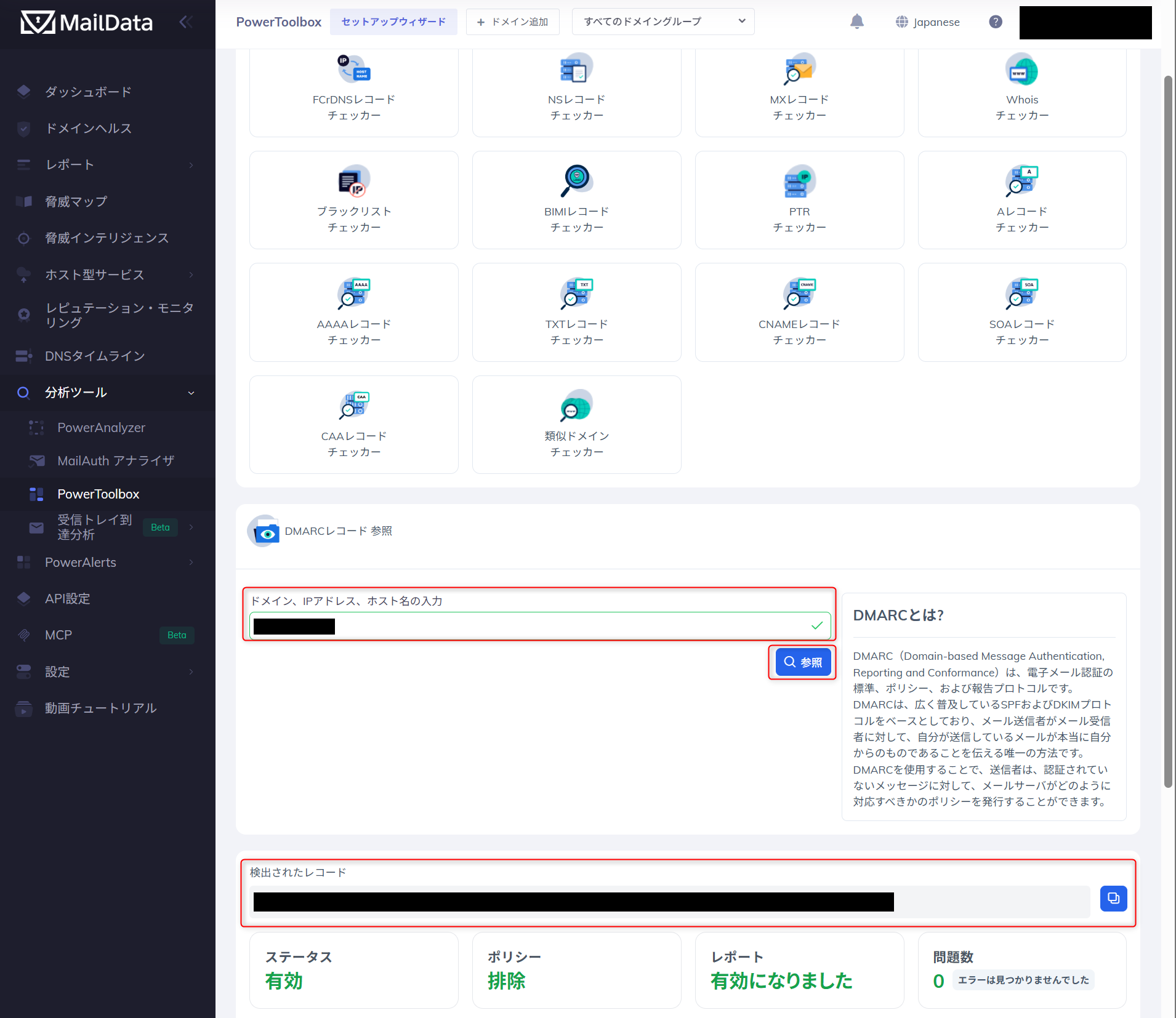The width and height of the screenshot is (1176, 1018).
Task: Open the CNAME record checker icon
Action: [x=799, y=294]
